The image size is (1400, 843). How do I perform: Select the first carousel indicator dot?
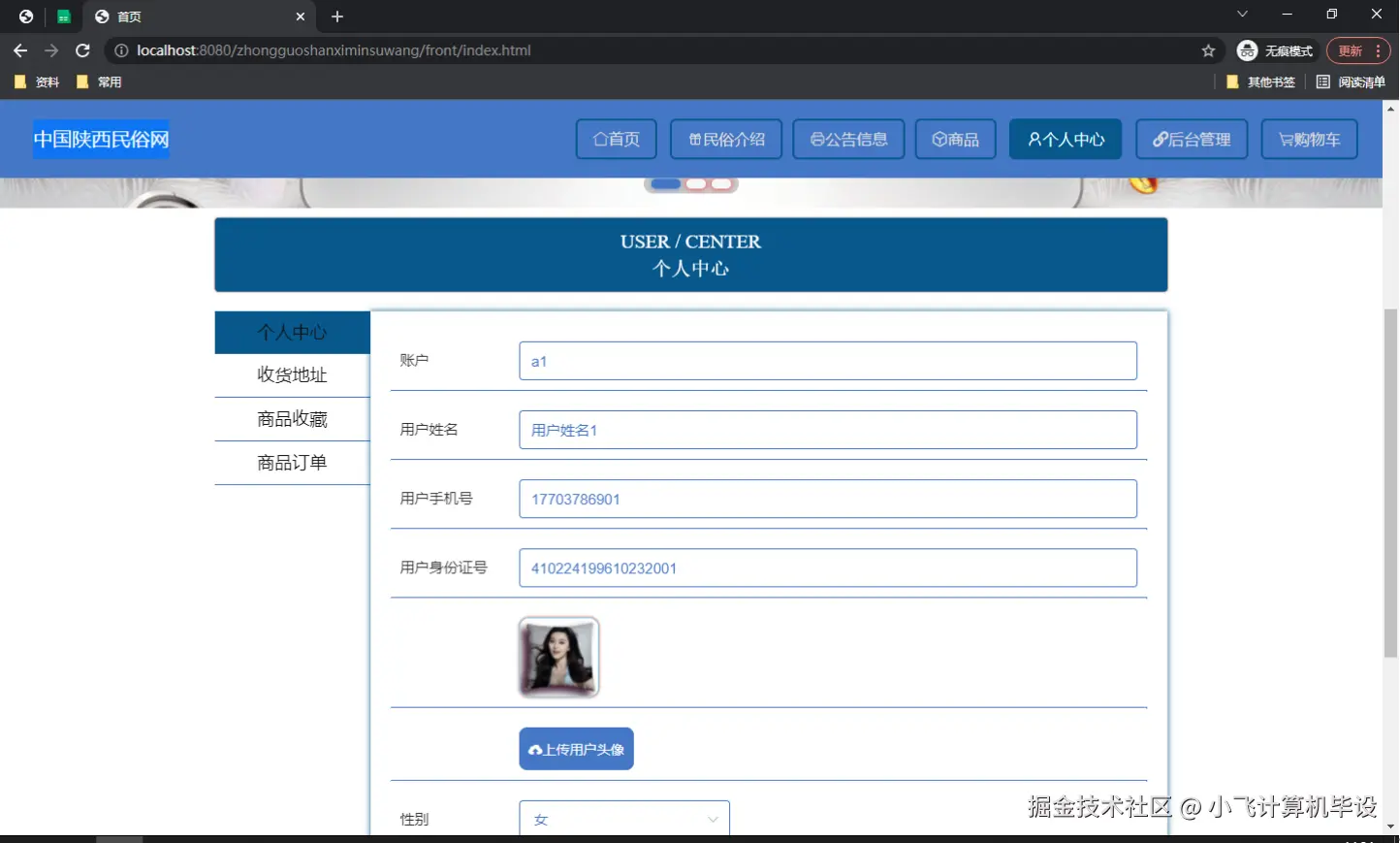pos(666,184)
